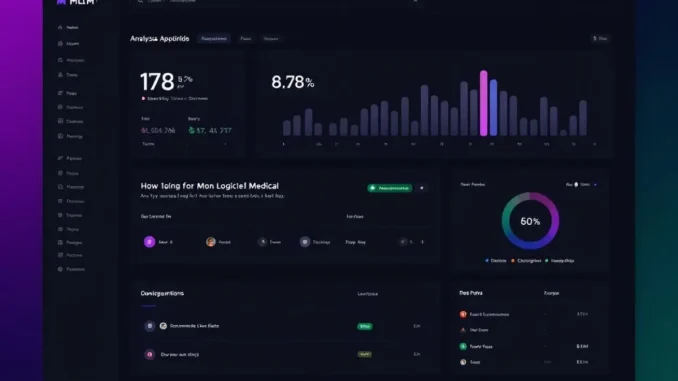The image size is (678, 381).
Task: Click the search magnifier in top bar
Action: [140, 1]
